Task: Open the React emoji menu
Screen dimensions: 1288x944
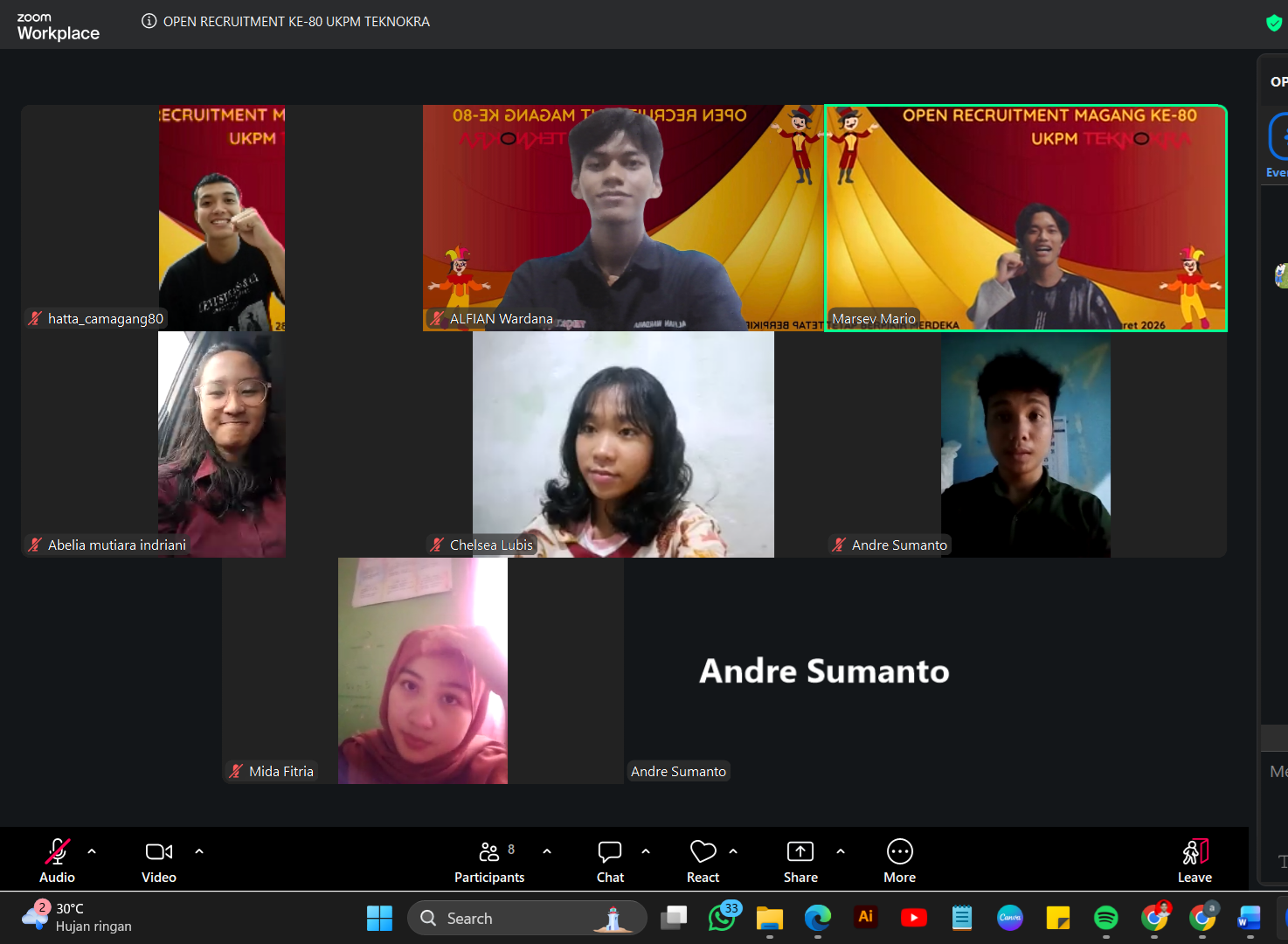Action: [703, 861]
